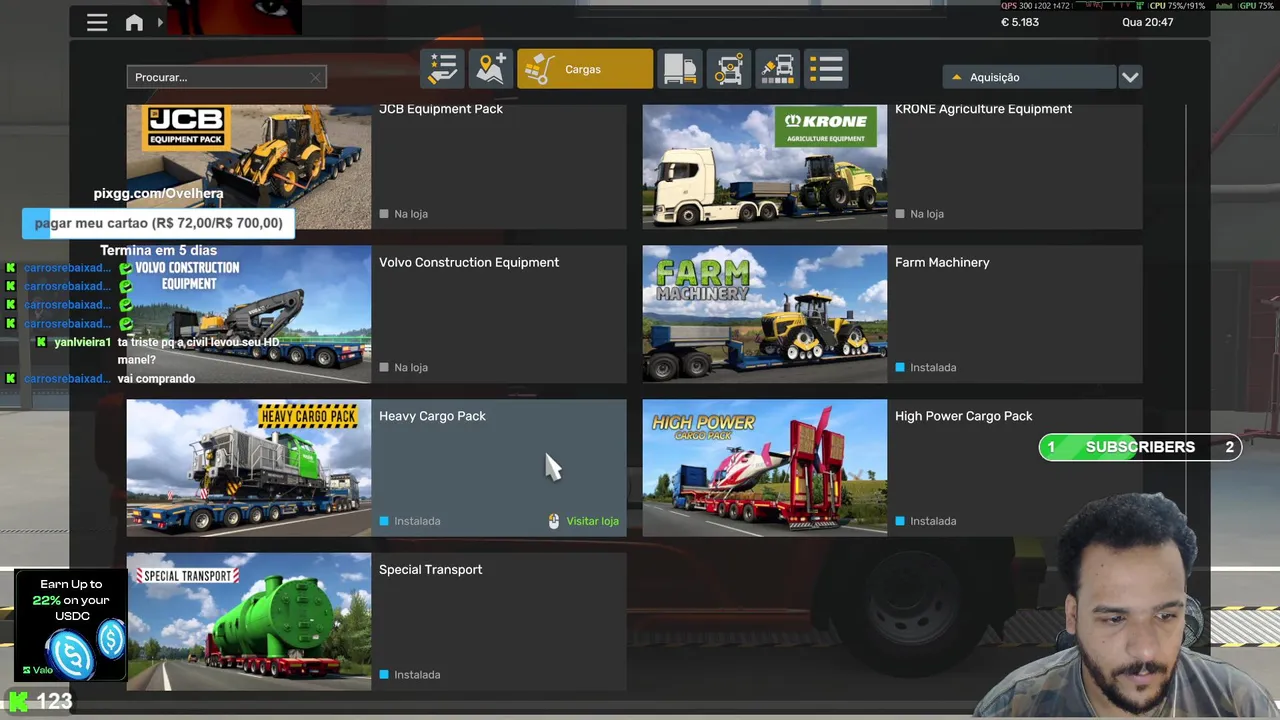Click the pagar meu cartao donation bar
This screenshot has height=720, width=1280.
[x=158, y=223]
